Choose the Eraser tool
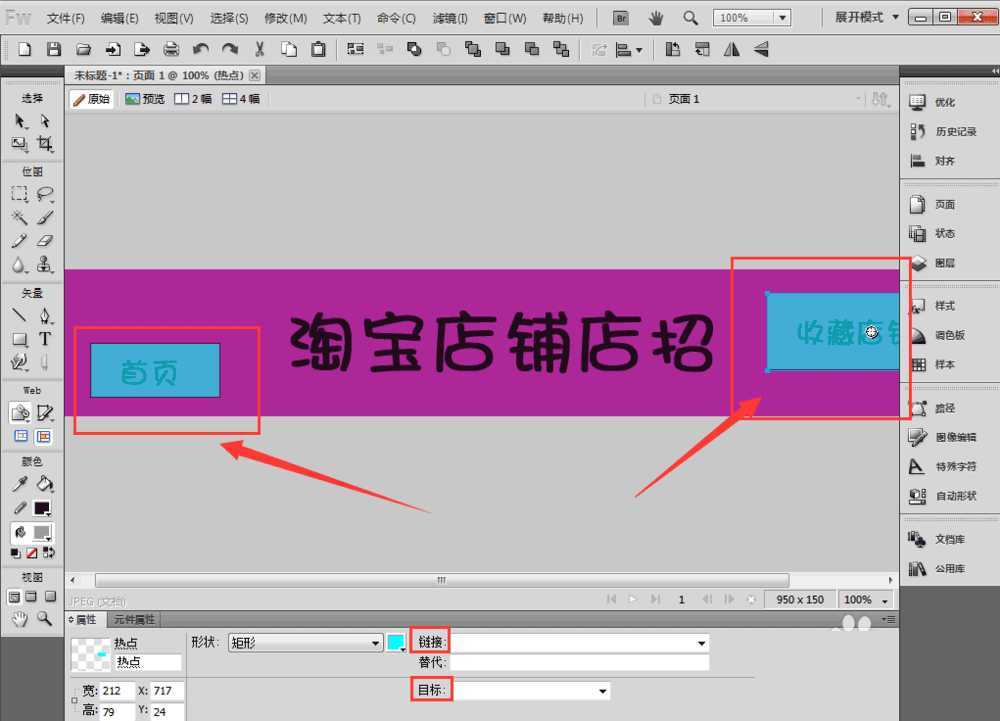Image resolution: width=1000 pixels, height=721 pixels. [x=45, y=241]
